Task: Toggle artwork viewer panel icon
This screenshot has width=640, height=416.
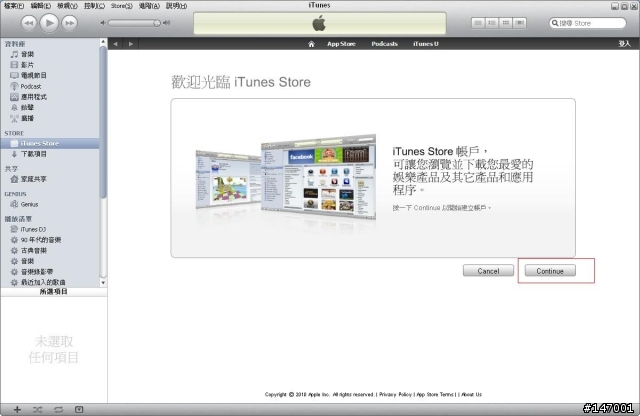Action: 79,409
